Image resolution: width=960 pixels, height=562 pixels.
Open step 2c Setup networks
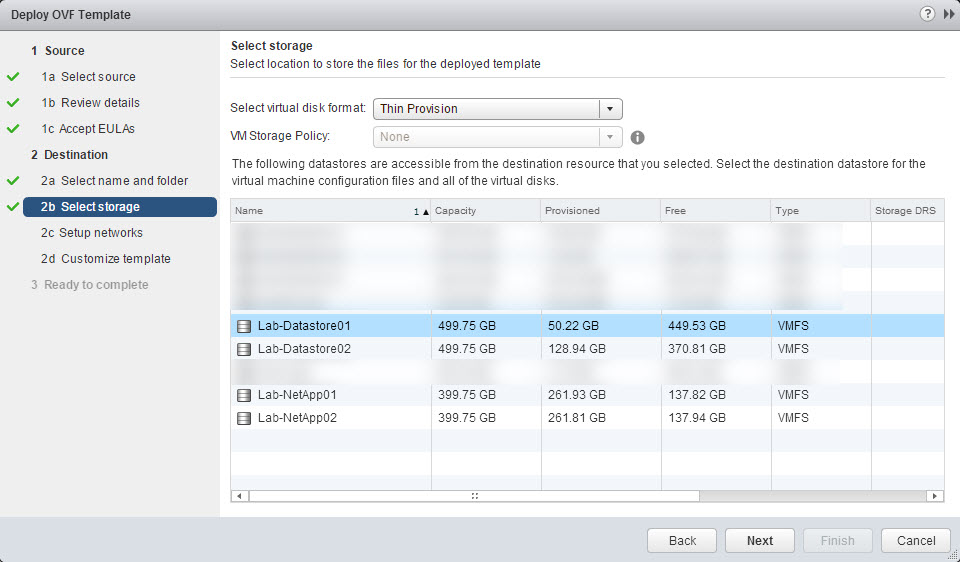pyautogui.click(x=101, y=233)
